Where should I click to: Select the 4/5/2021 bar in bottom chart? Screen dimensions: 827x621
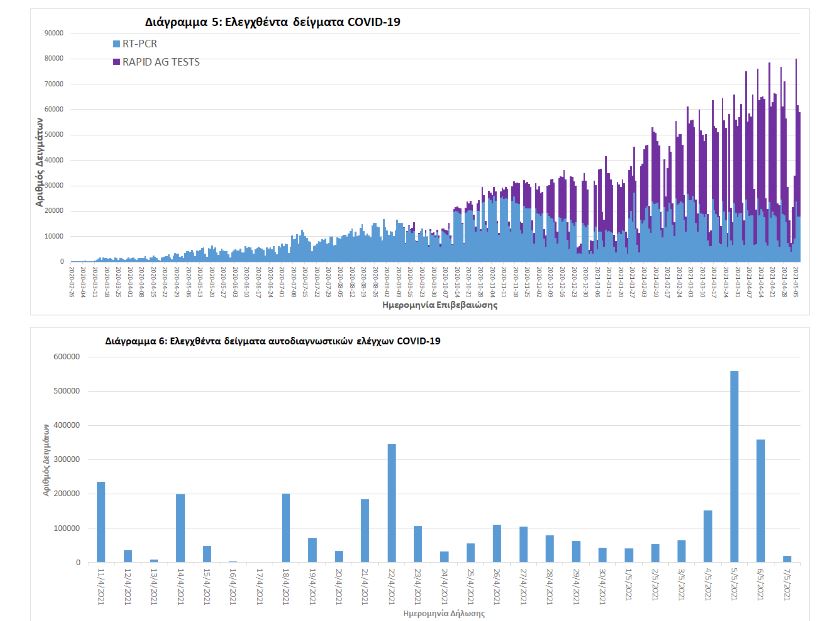point(707,536)
